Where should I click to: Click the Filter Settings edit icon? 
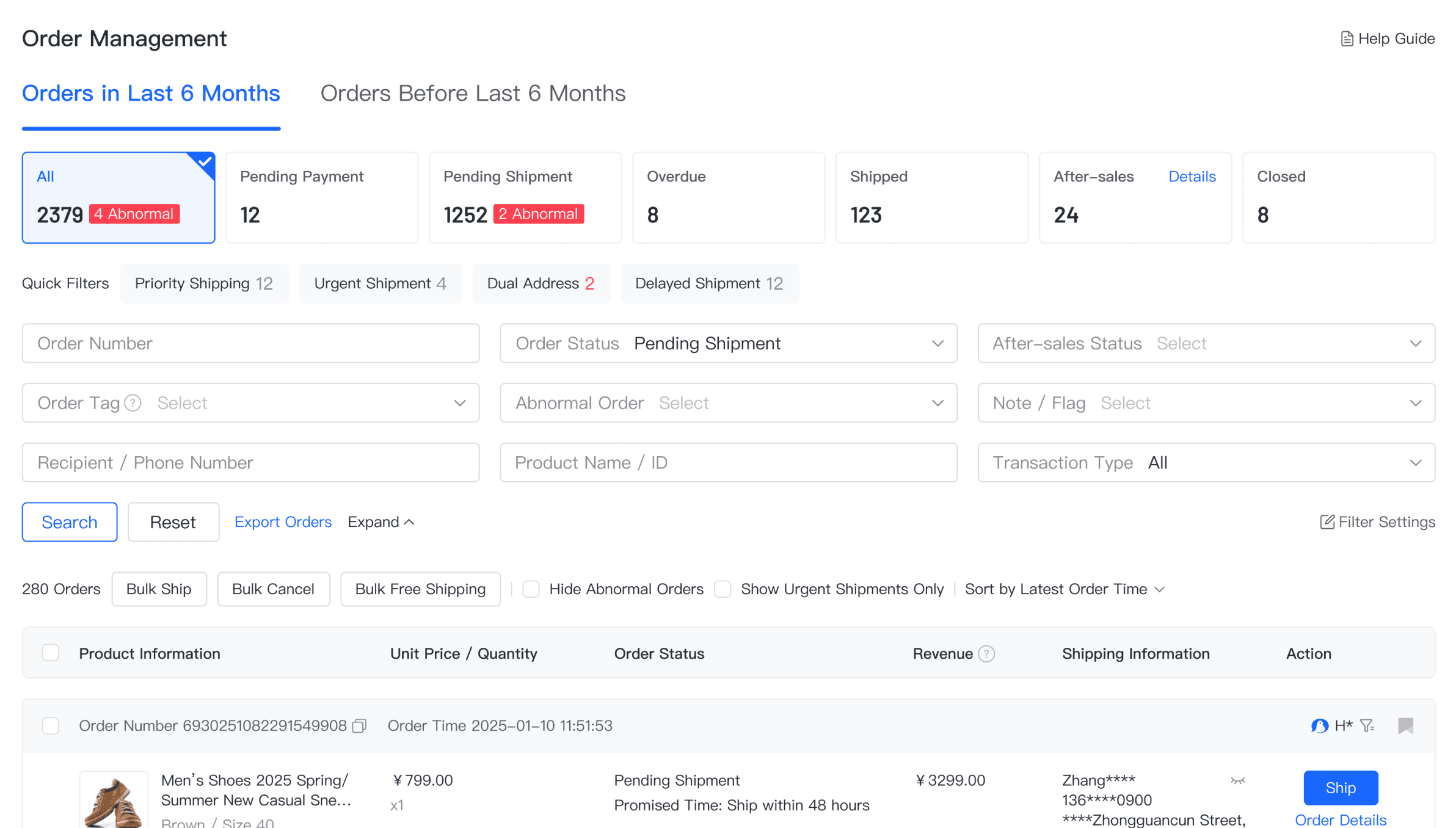point(1327,522)
